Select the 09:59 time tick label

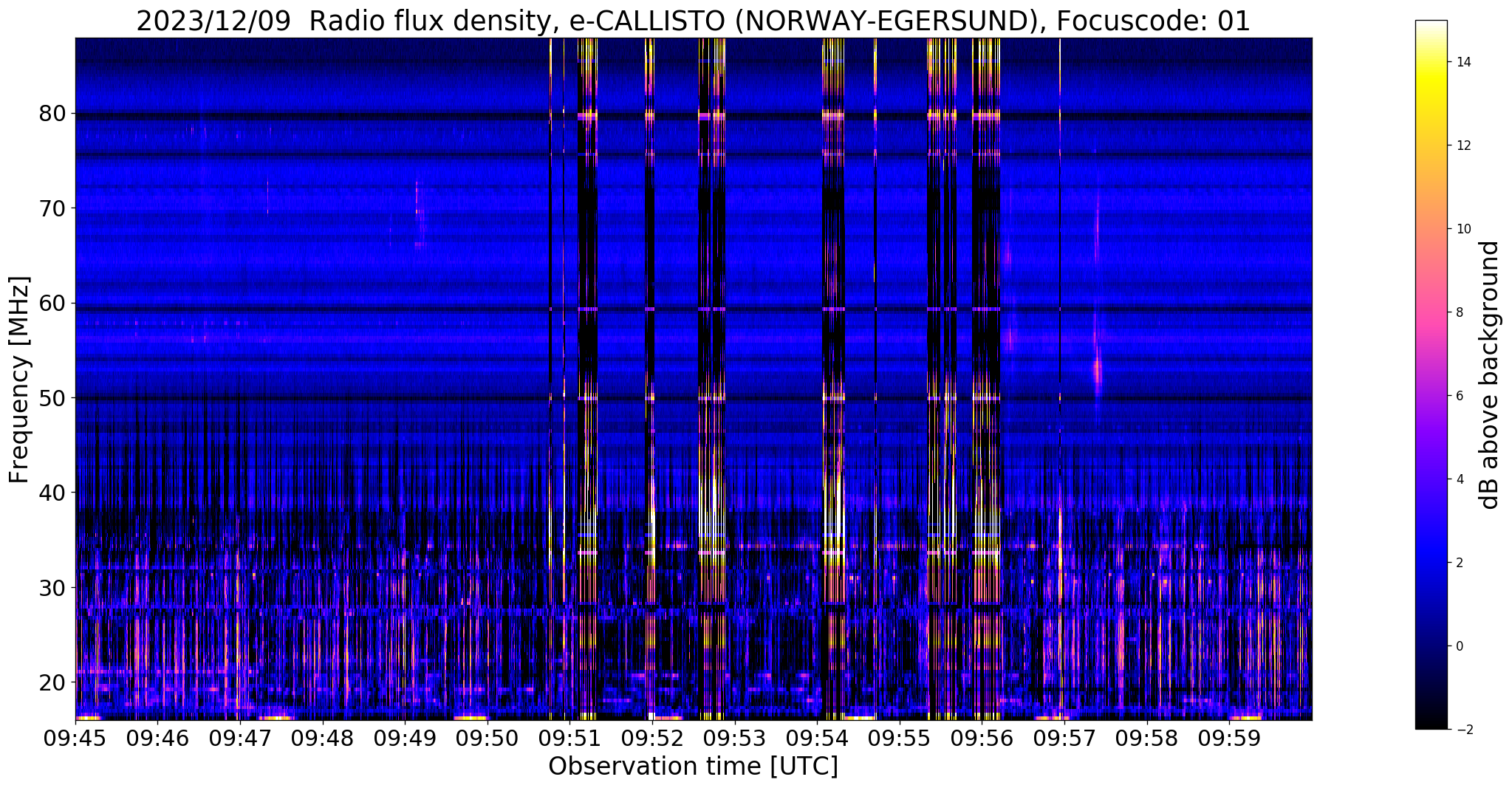click(1229, 738)
